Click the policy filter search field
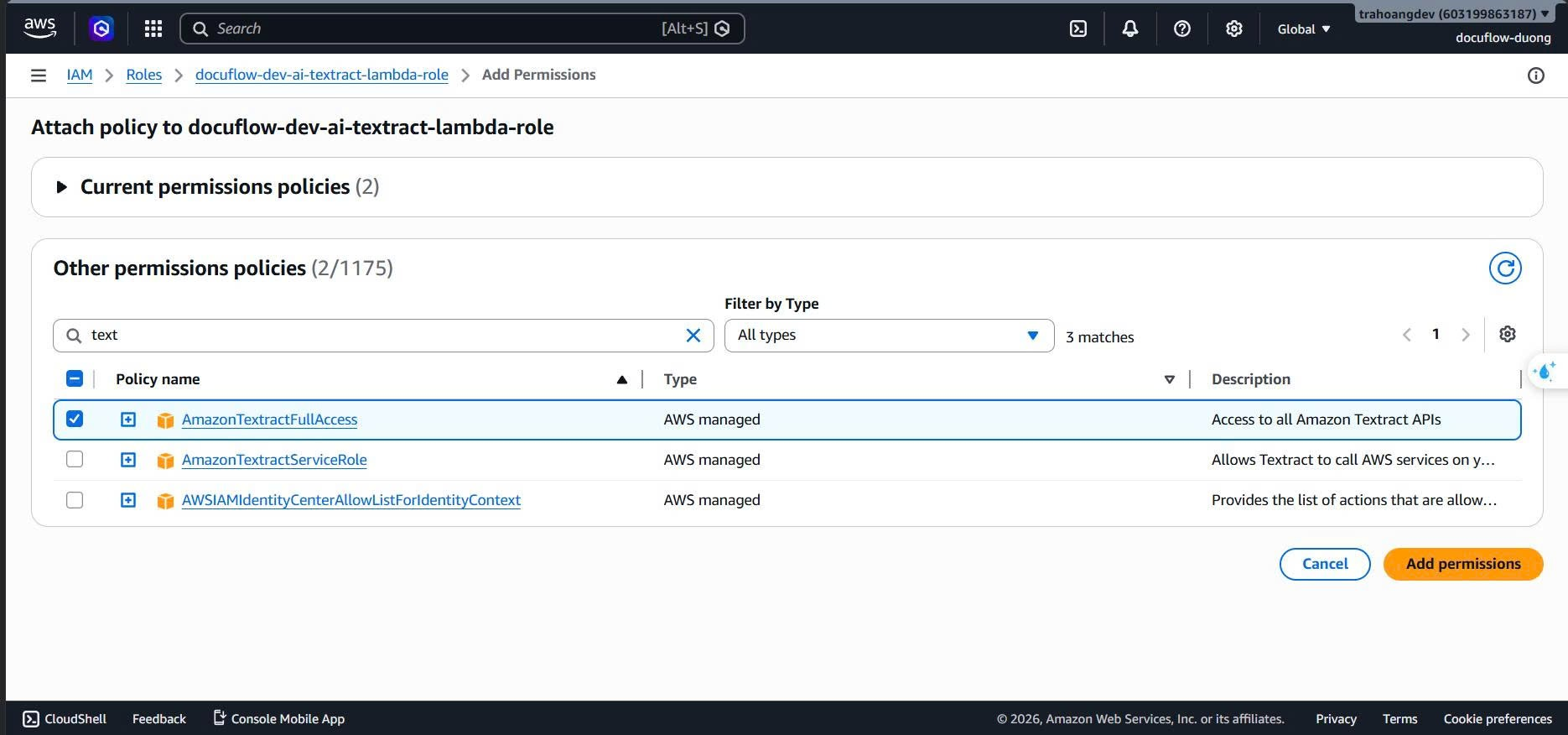 pos(383,336)
